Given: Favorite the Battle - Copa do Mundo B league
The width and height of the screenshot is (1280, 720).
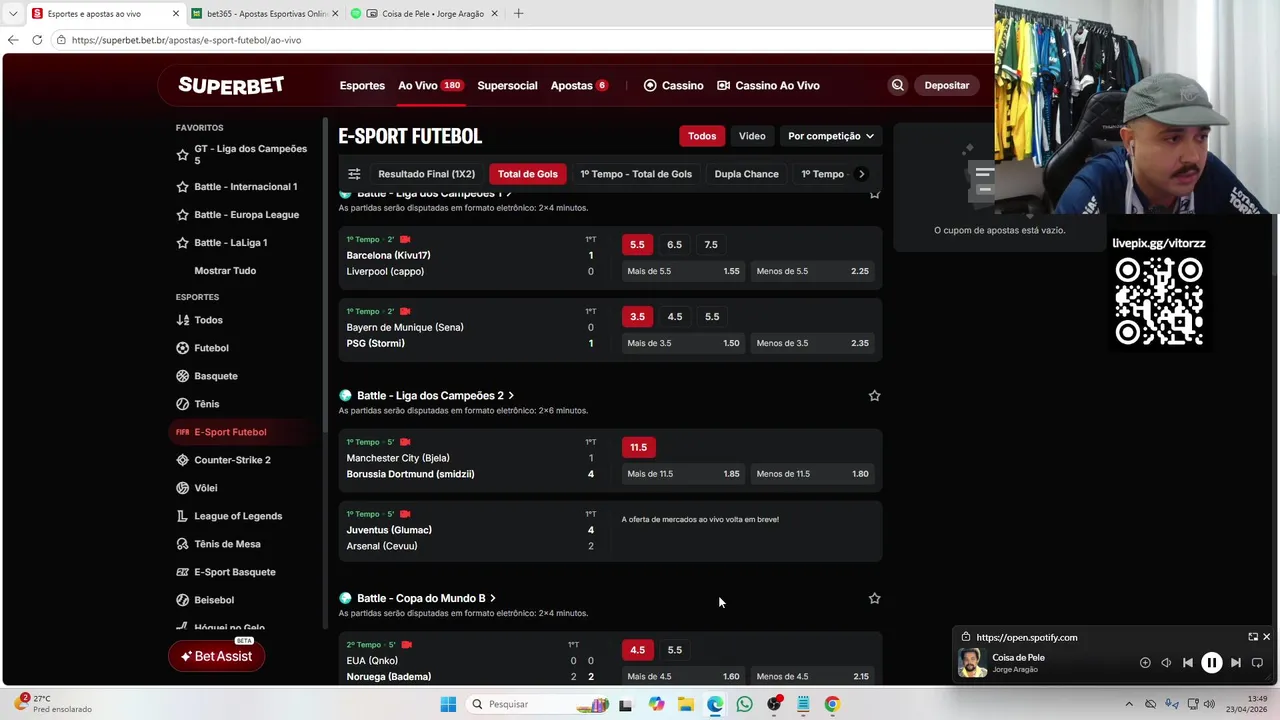Looking at the screenshot, I should tap(874, 598).
